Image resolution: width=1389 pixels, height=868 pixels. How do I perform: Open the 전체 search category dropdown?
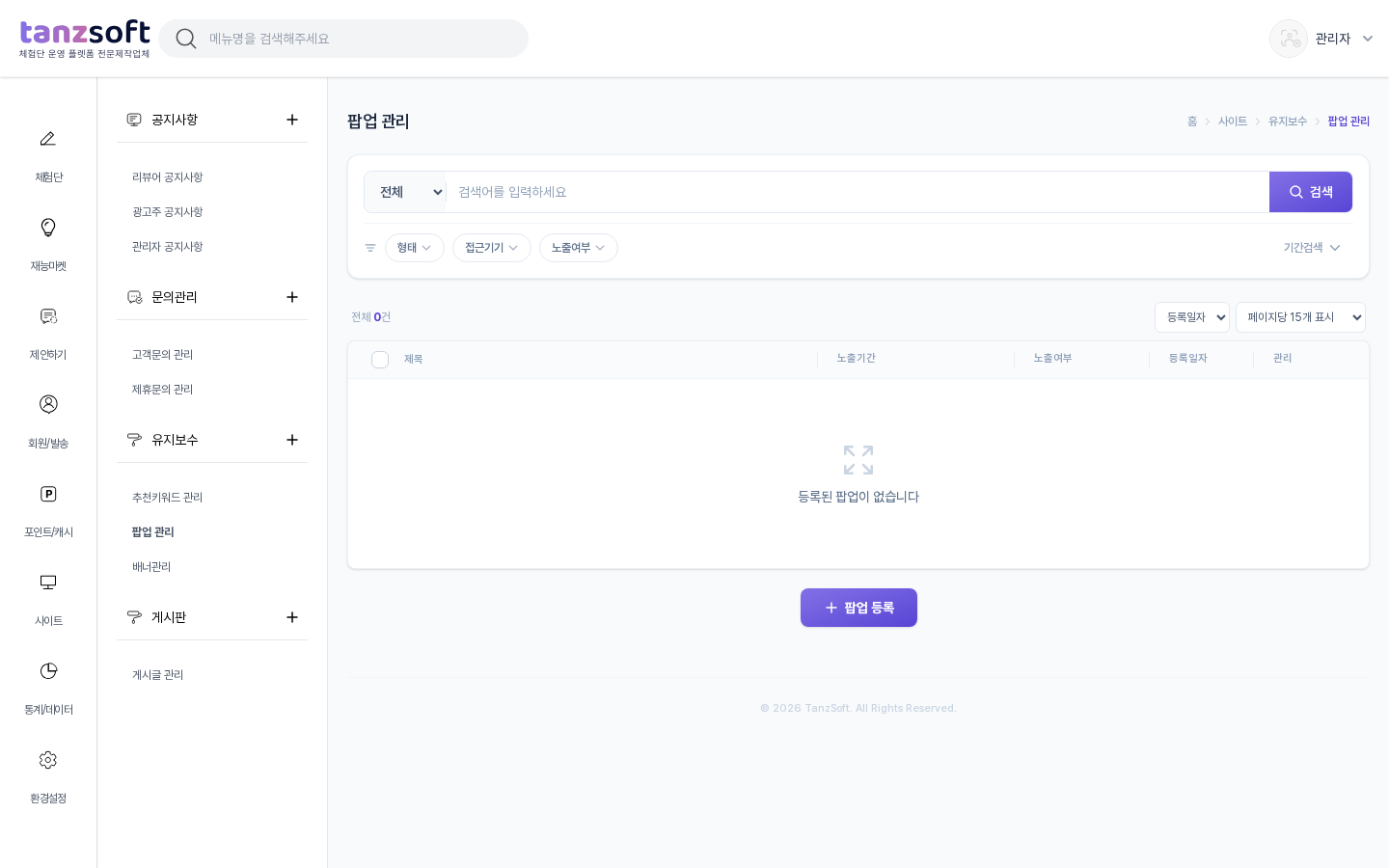point(406,192)
